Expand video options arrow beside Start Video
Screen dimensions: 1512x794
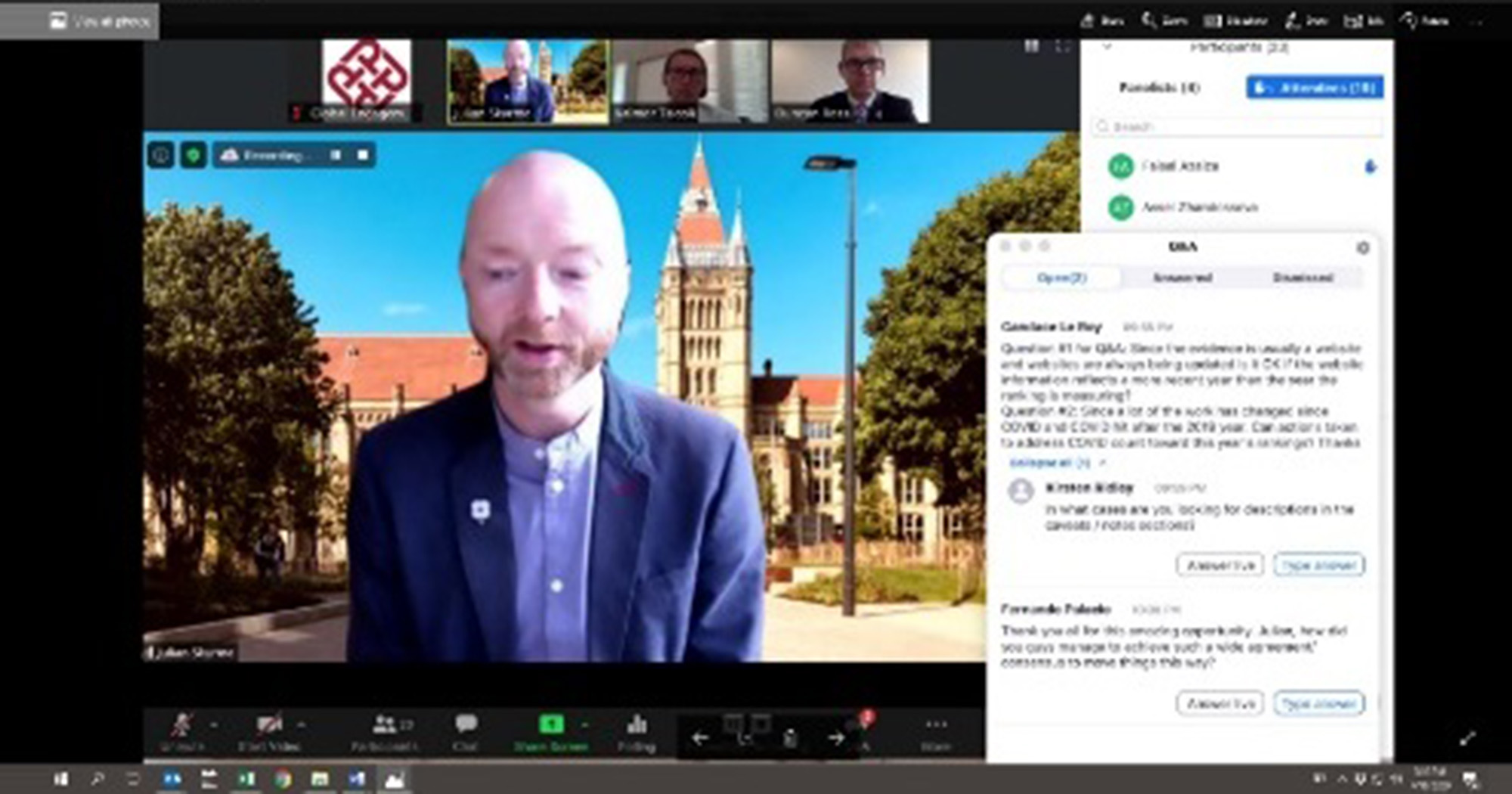coord(302,725)
